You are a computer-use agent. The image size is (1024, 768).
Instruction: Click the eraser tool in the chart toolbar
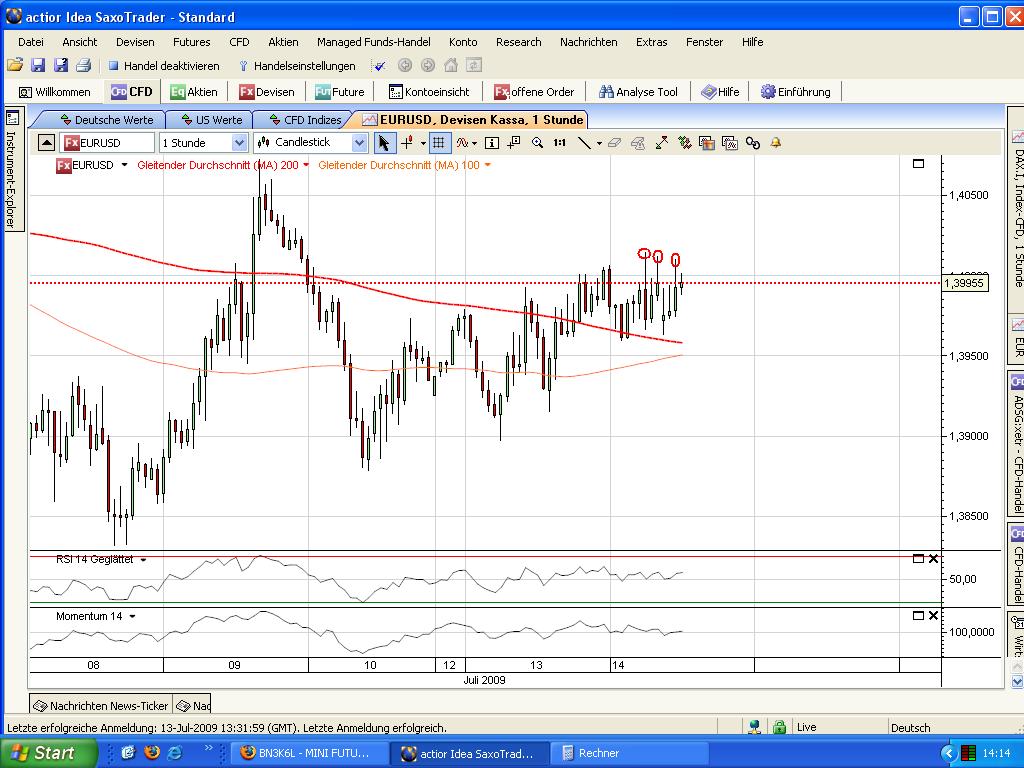[616, 143]
